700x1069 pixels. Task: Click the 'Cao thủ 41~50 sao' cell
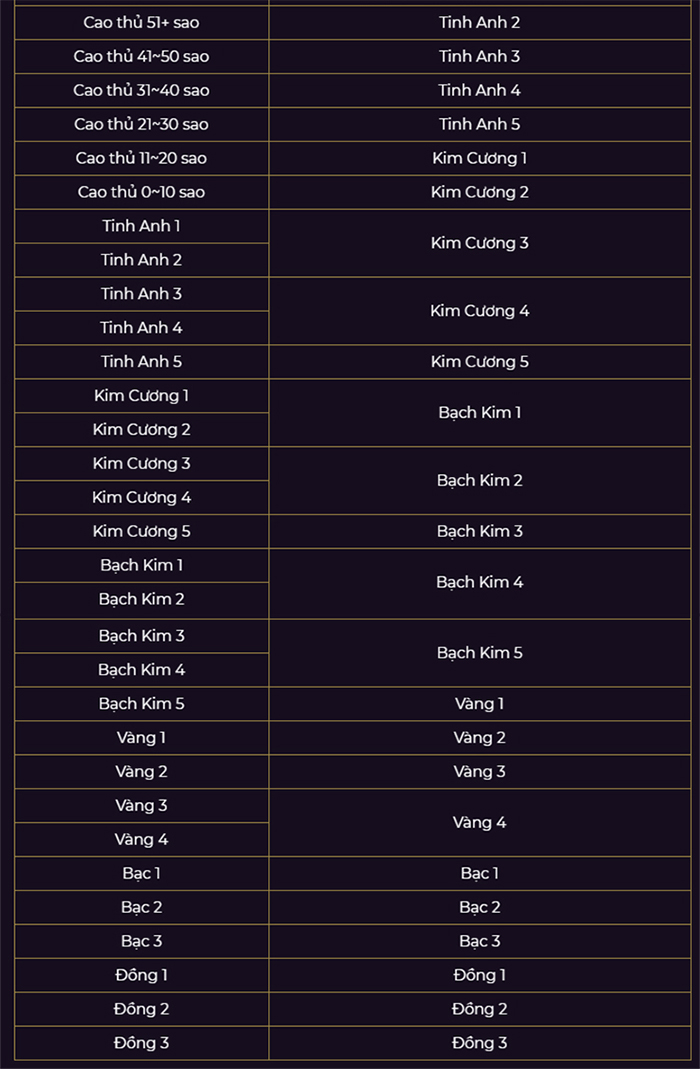(x=142, y=57)
